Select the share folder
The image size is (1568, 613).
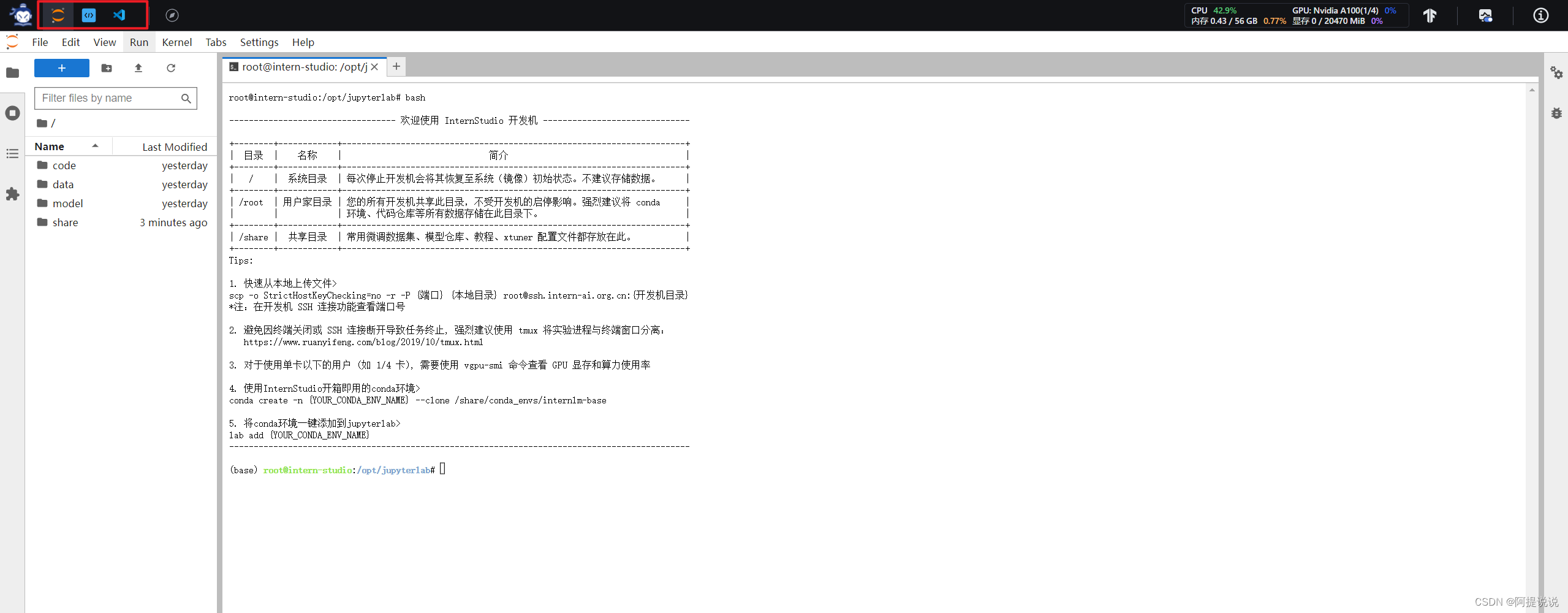click(x=122, y=223)
